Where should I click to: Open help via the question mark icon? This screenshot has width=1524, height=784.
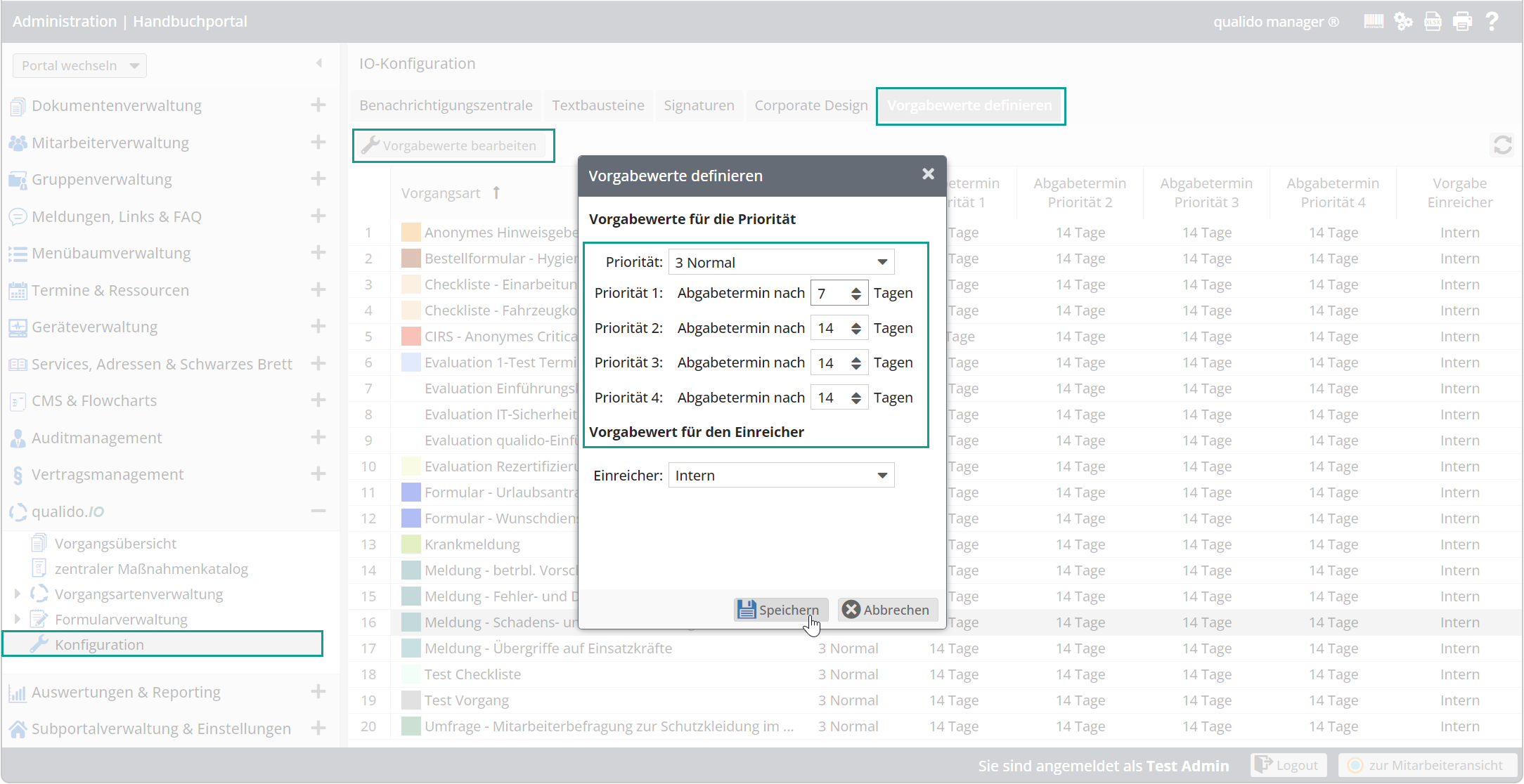(x=1492, y=21)
